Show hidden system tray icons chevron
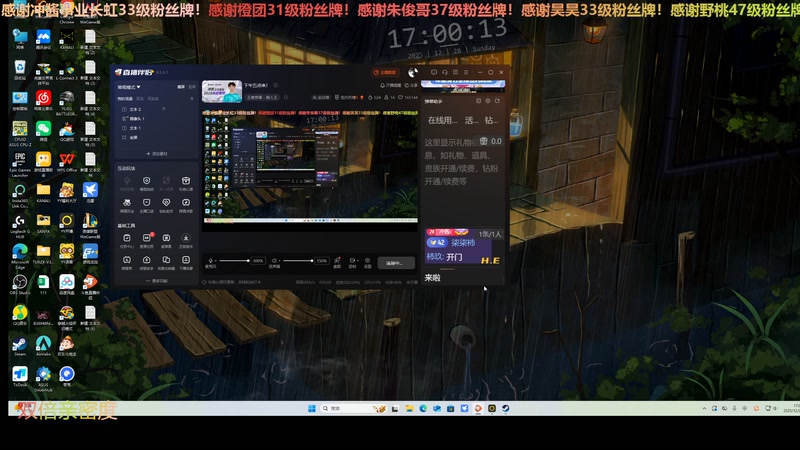 click(x=704, y=409)
